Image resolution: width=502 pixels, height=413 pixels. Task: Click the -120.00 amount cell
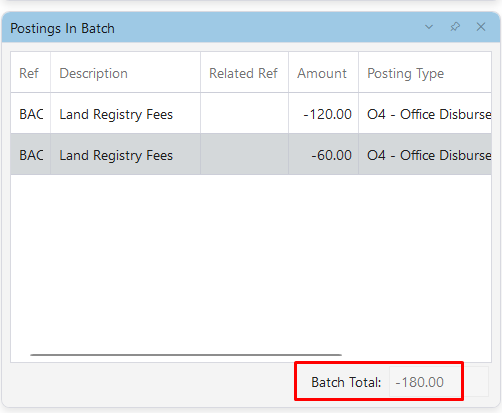click(323, 113)
